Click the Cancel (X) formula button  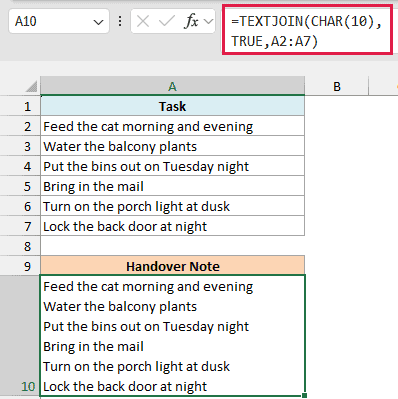click(x=143, y=22)
